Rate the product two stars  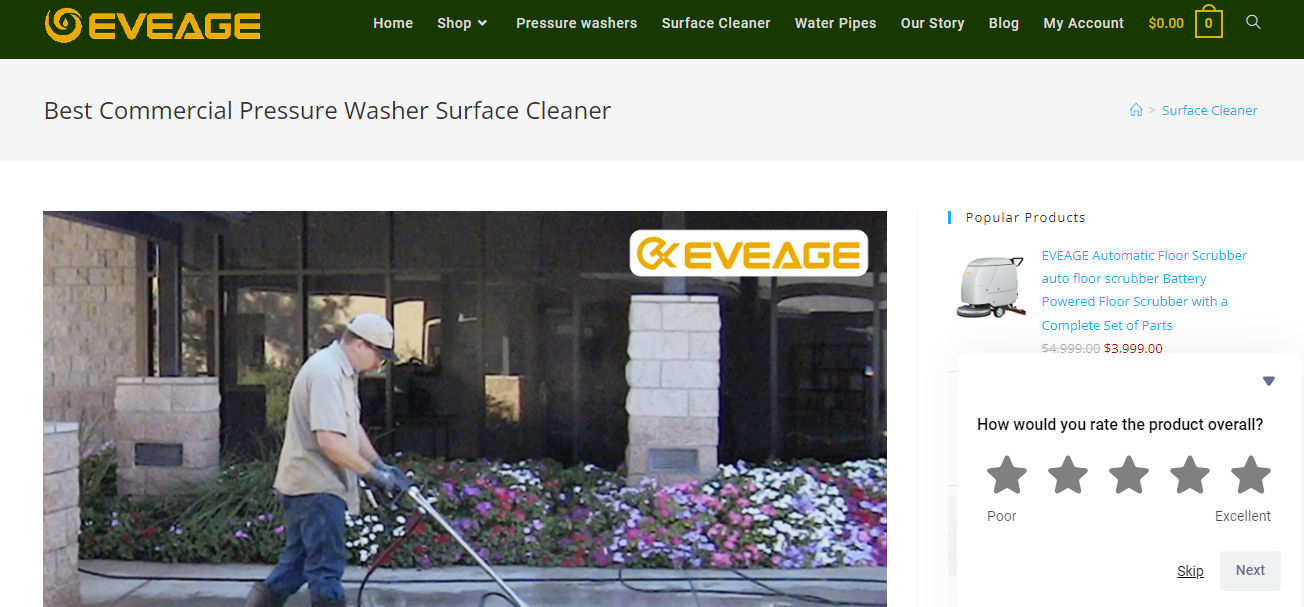pyautogui.click(x=1068, y=476)
